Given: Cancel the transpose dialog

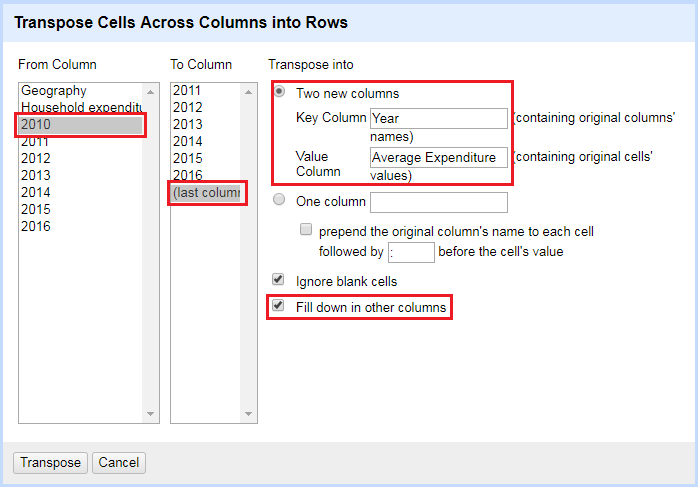Looking at the screenshot, I should click(x=119, y=463).
